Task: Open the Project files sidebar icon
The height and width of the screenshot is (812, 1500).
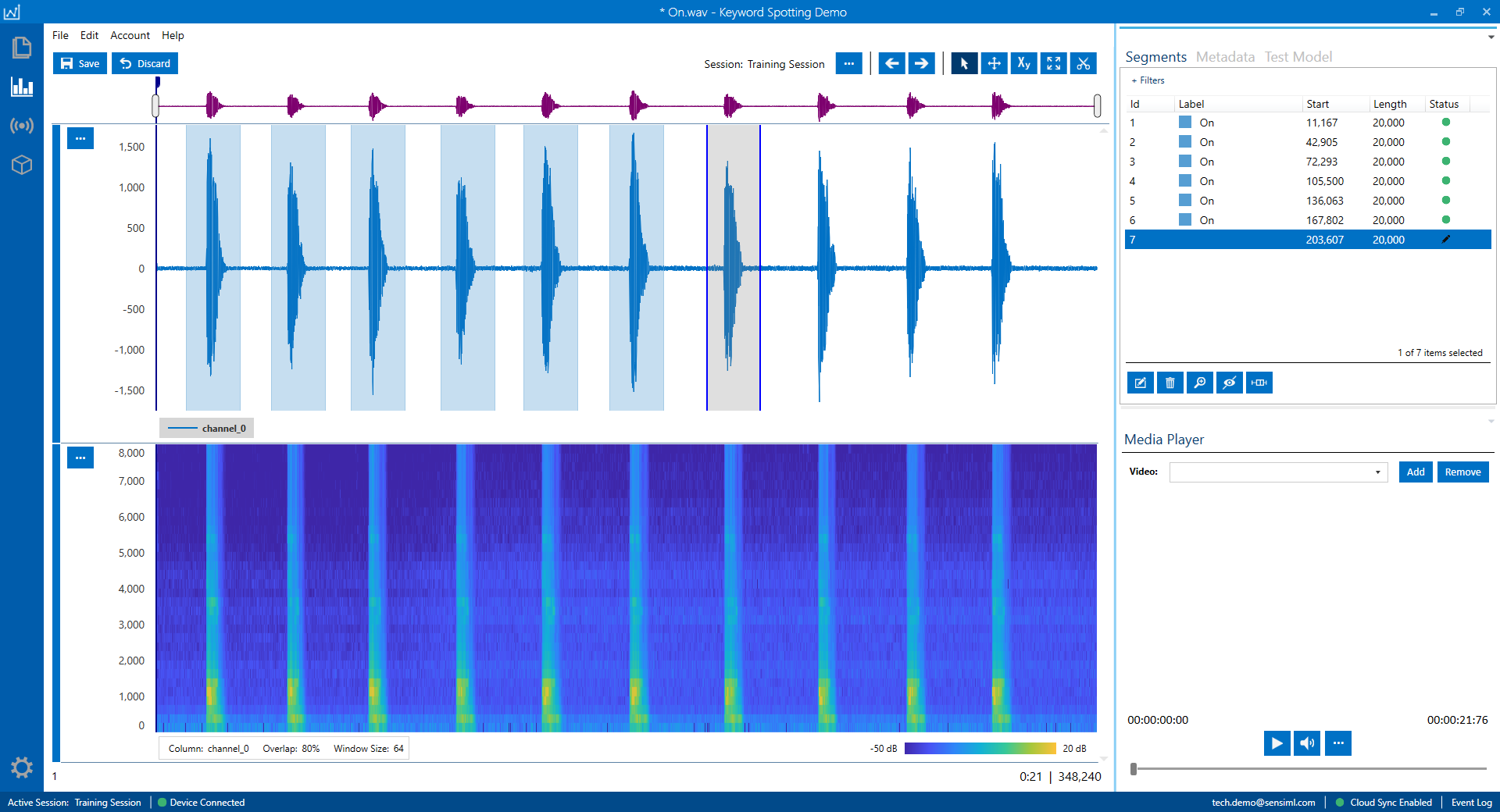Action: pyautogui.click(x=22, y=48)
